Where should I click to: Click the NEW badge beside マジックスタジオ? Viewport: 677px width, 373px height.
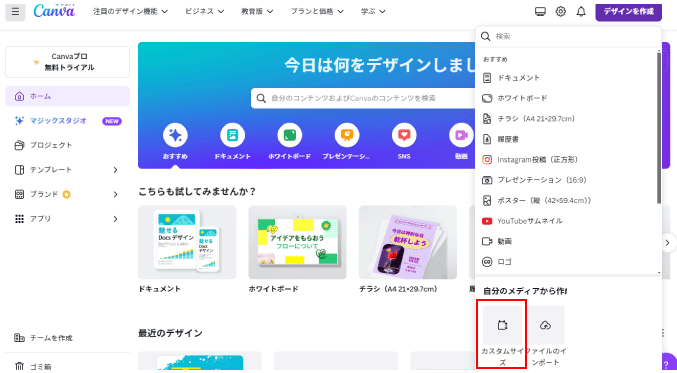112,121
